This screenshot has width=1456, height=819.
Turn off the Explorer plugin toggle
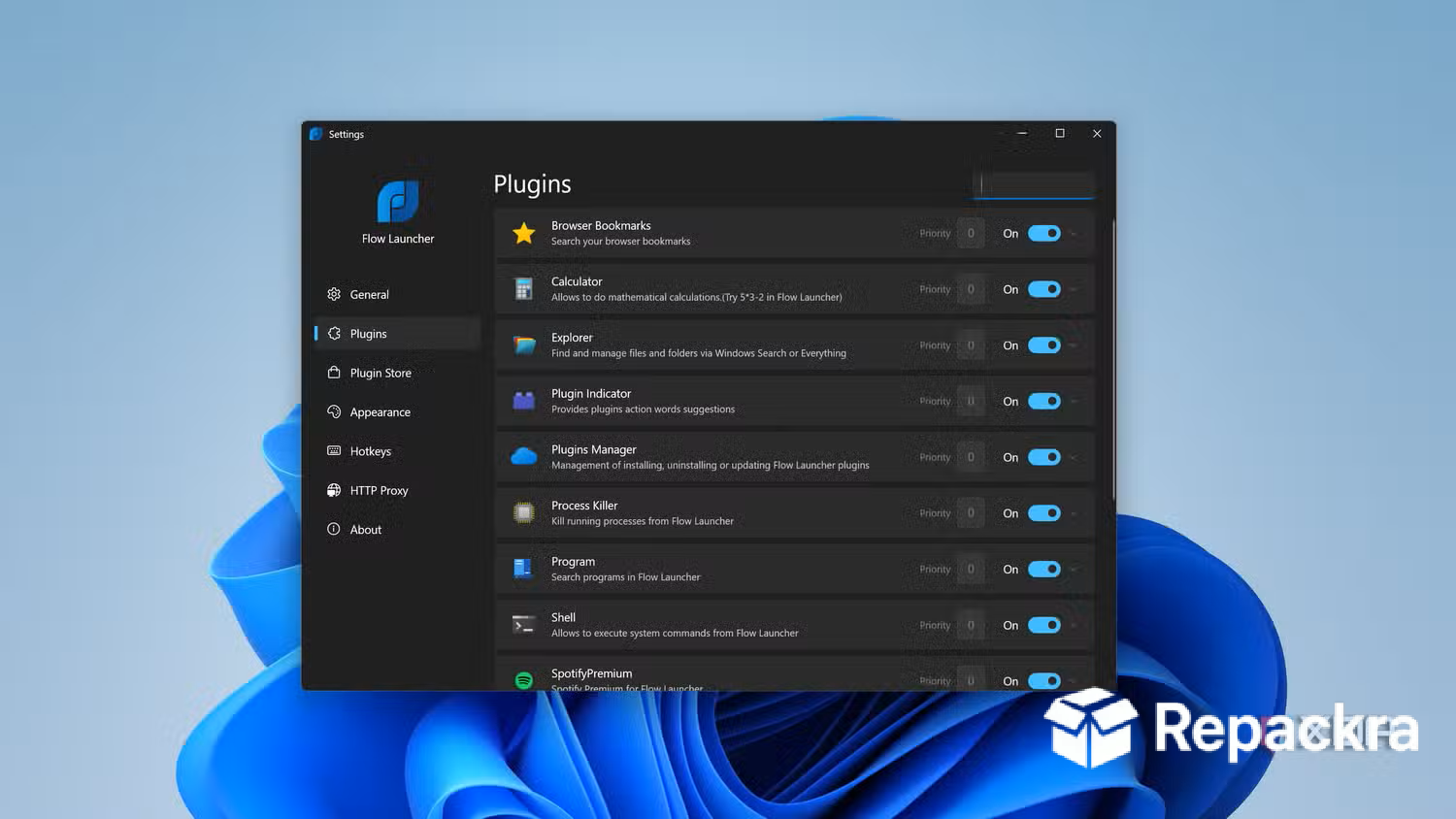(1044, 345)
